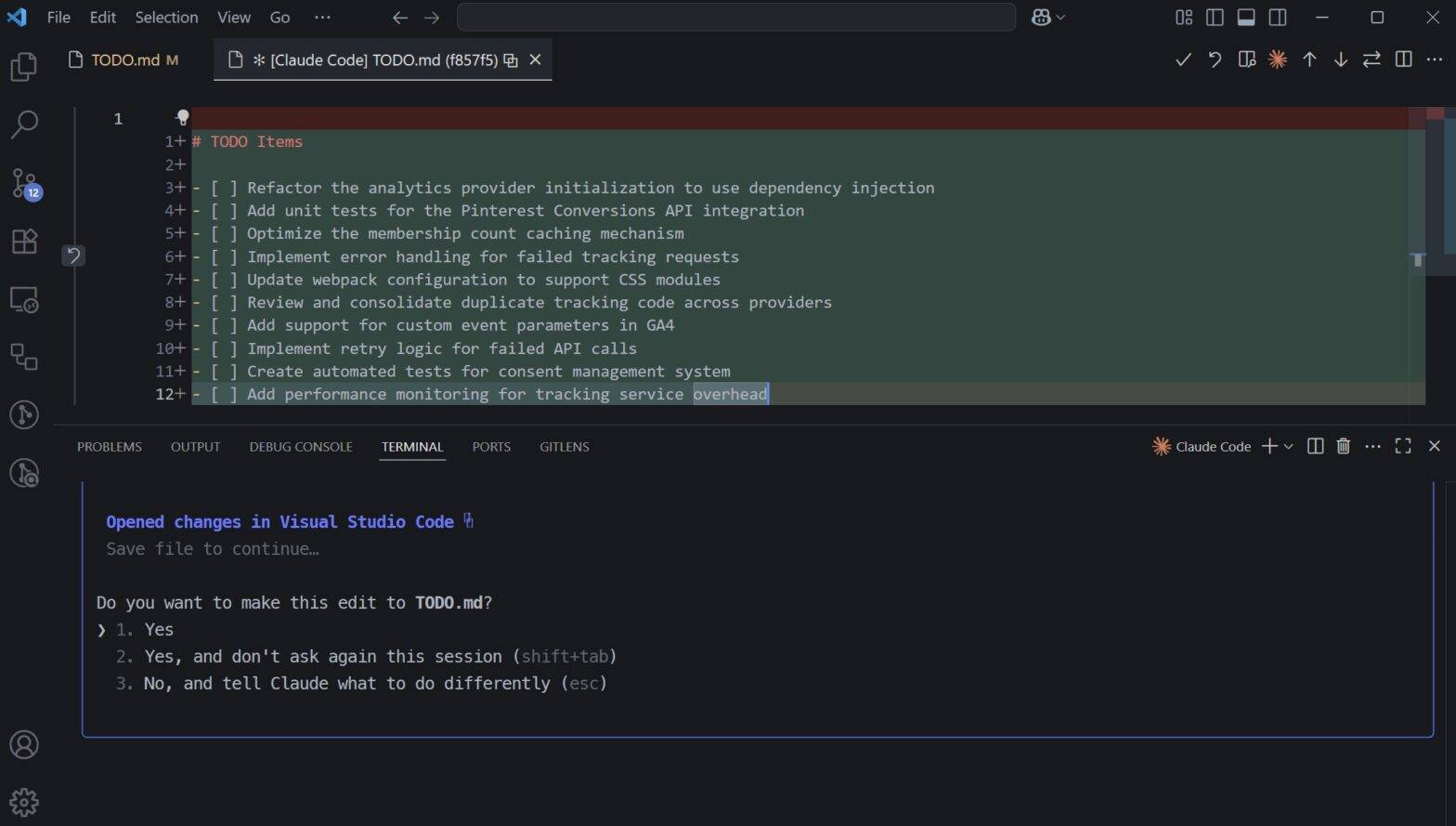Open the Search view in sidebar
This screenshot has width=1456, height=826.
pyautogui.click(x=24, y=125)
